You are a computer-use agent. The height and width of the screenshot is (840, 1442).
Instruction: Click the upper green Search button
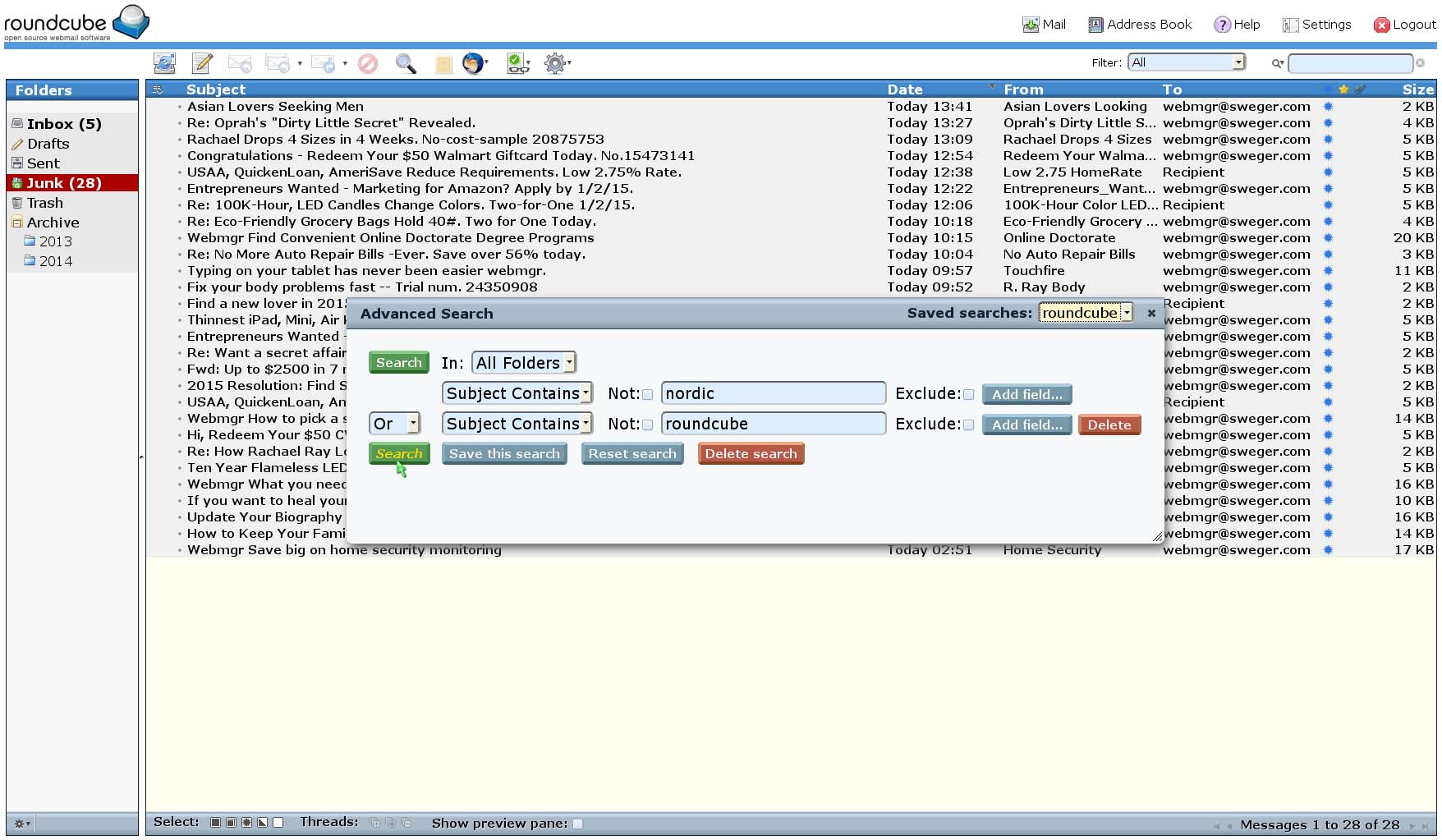coord(399,363)
